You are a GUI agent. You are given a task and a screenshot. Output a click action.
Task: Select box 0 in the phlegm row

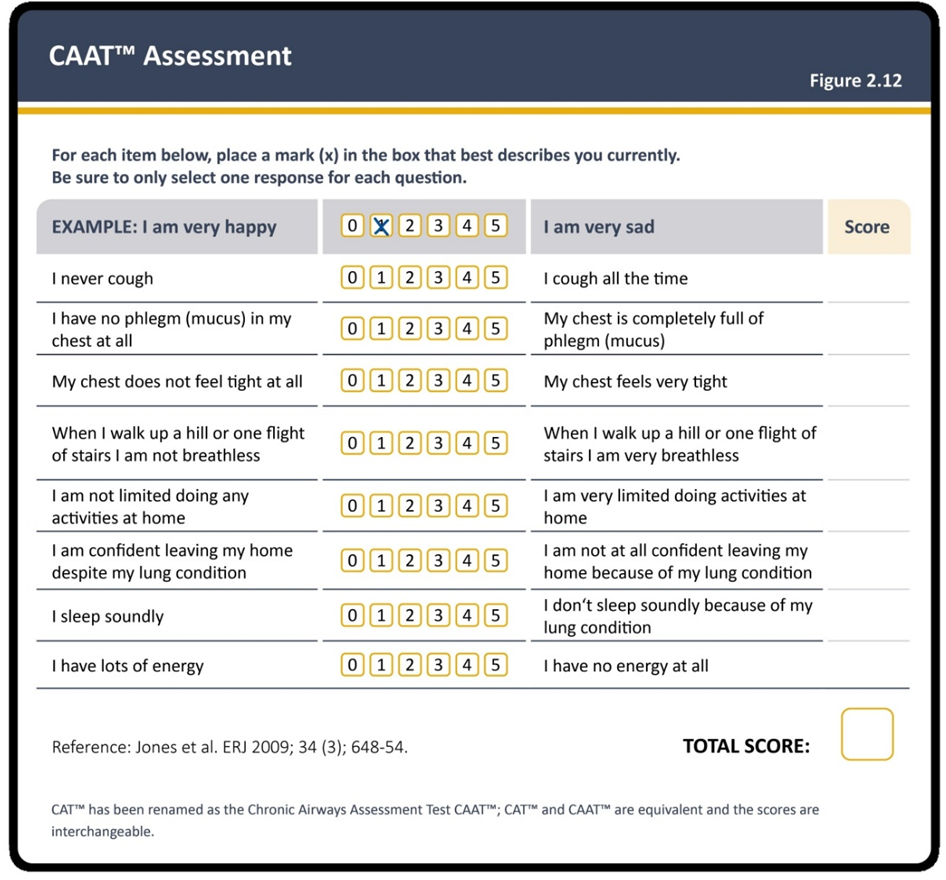[x=352, y=329]
